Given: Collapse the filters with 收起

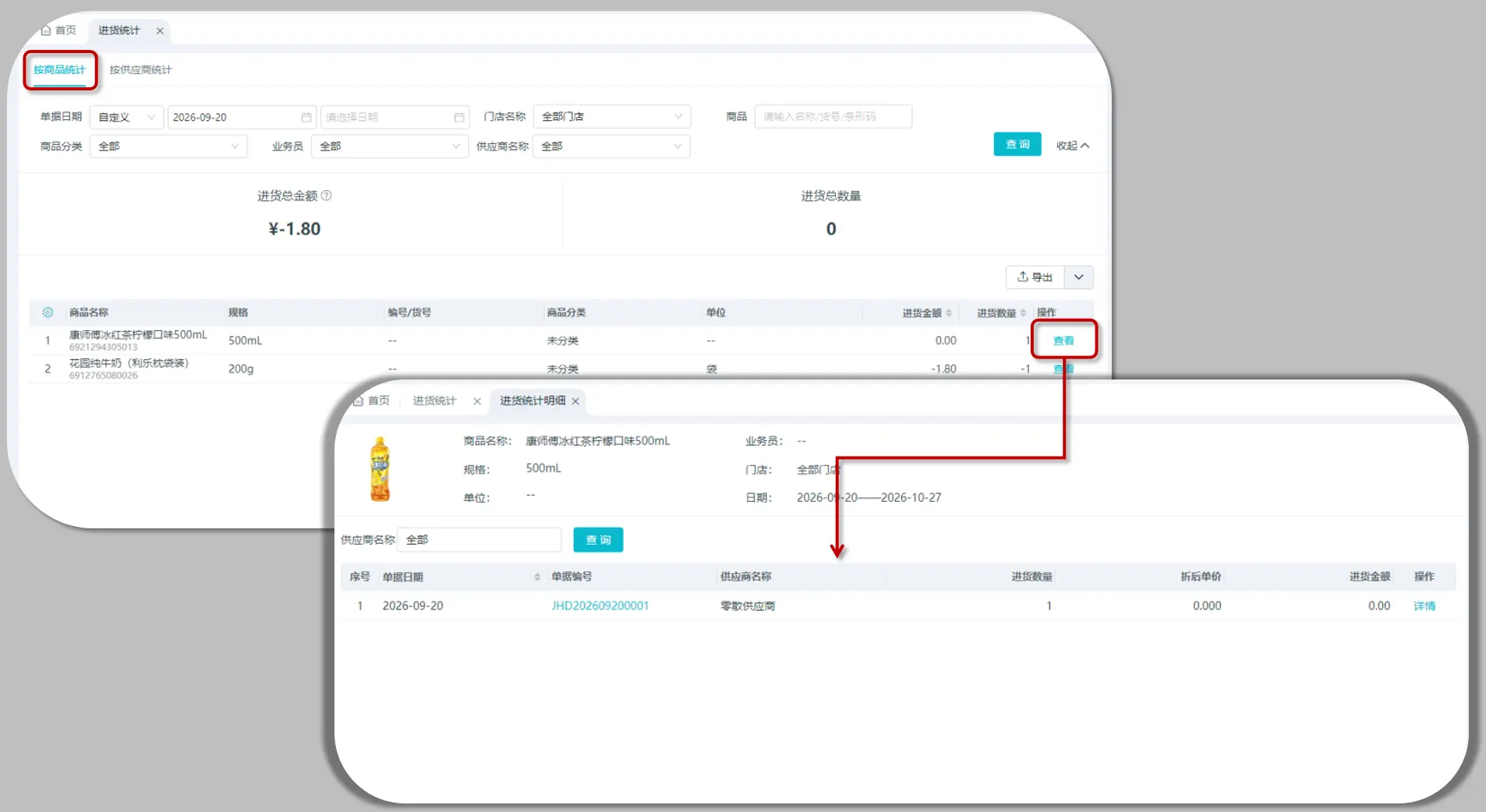Looking at the screenshot, I should coord(1073,146).
